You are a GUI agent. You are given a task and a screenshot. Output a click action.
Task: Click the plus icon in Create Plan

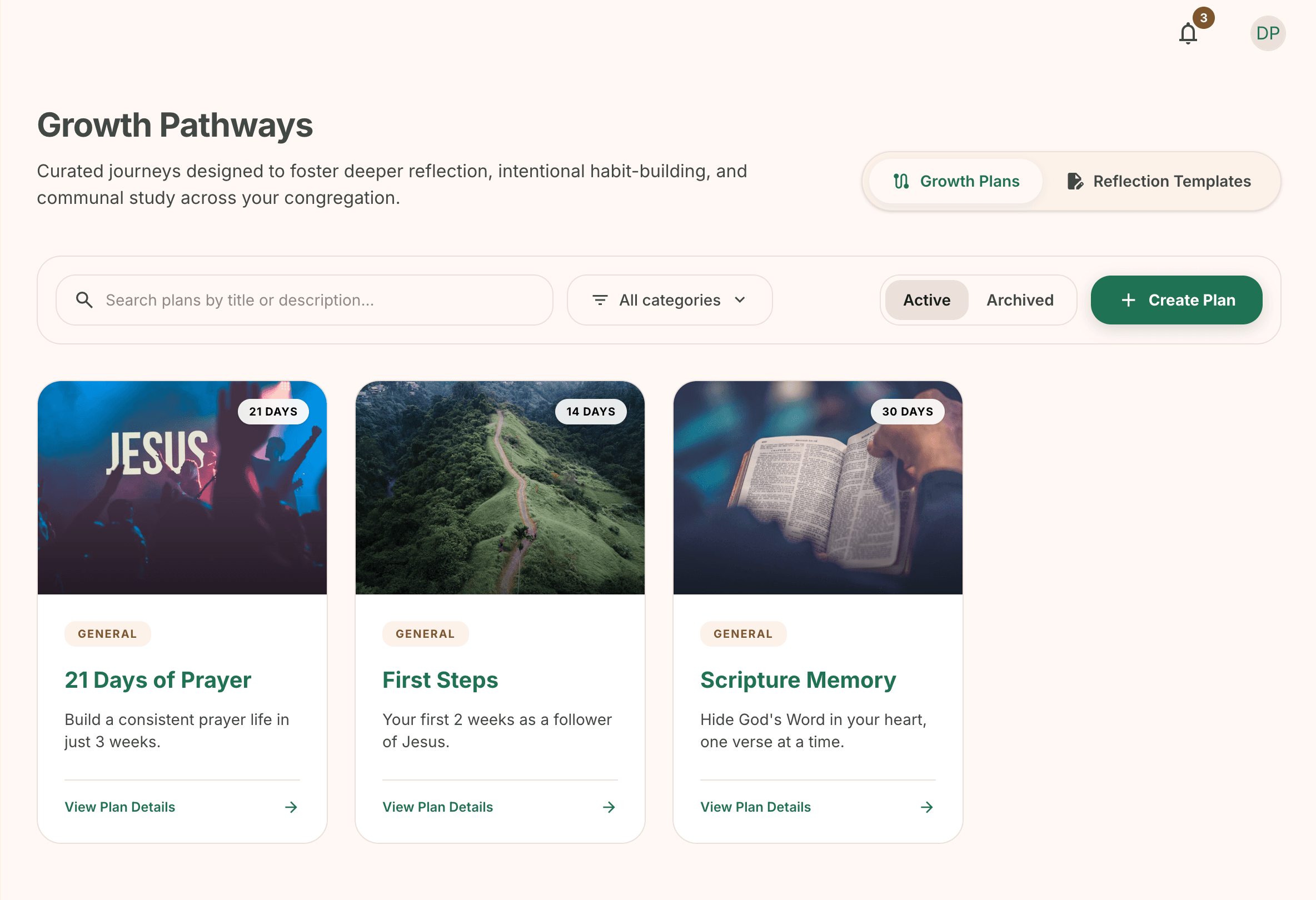[1128, 300]
